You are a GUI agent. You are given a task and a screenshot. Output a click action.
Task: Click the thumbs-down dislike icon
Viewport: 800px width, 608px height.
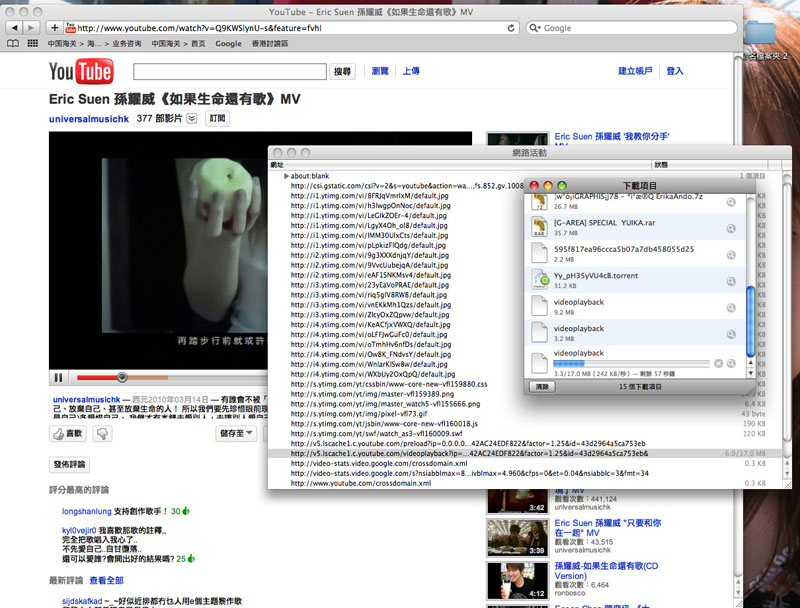(101, 434)
